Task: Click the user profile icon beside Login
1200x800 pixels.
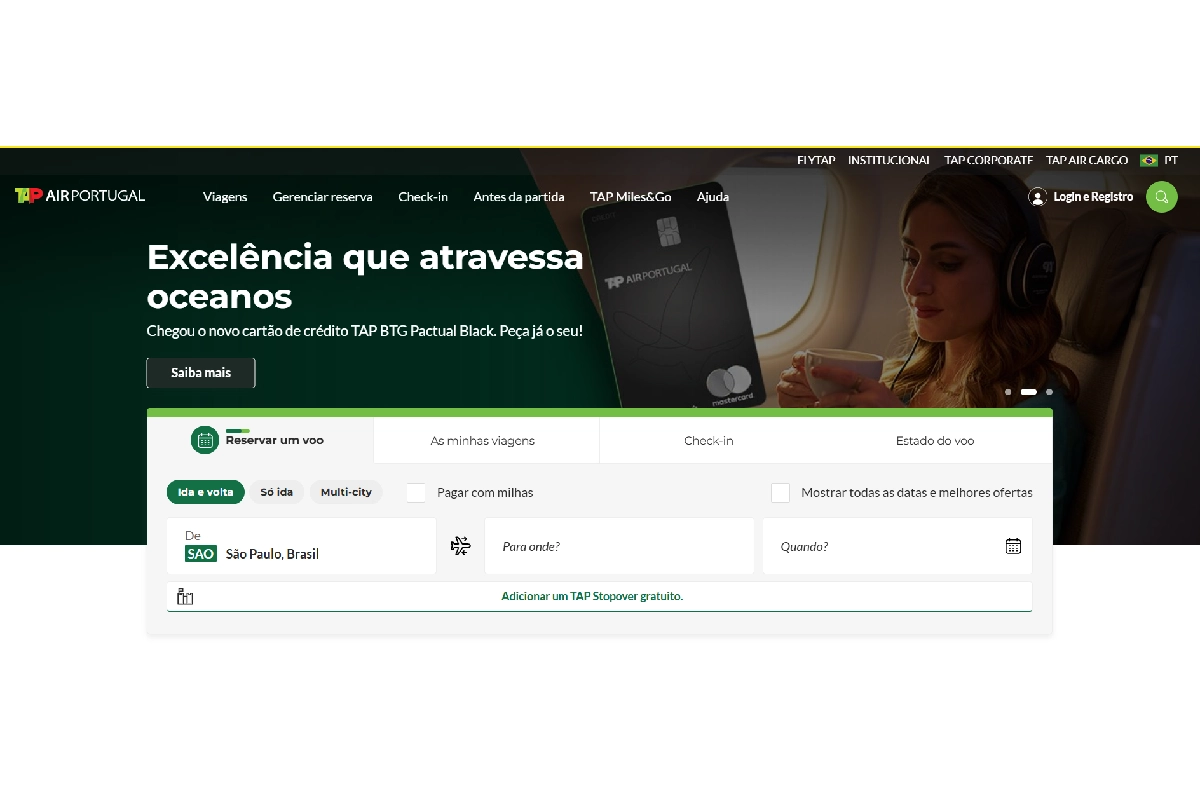Action: coord(1038,197)
